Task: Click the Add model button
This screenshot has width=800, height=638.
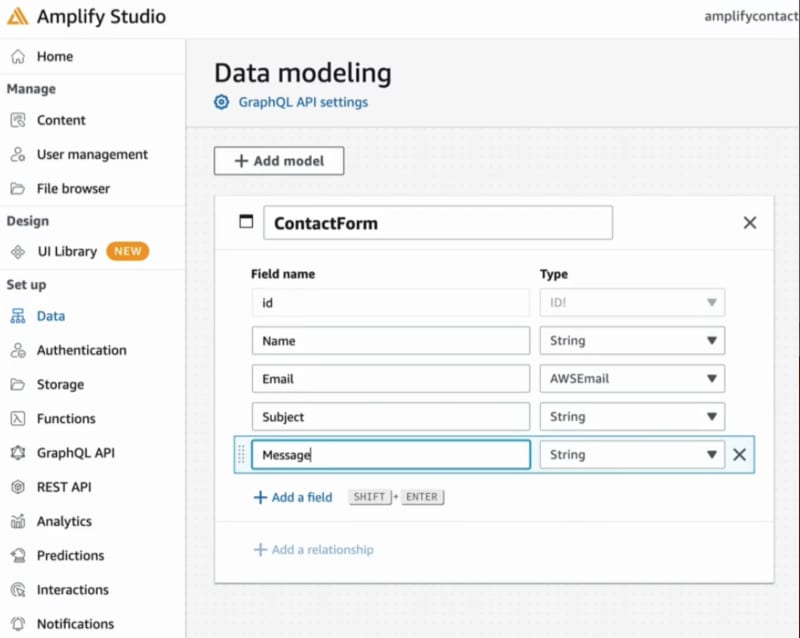Action: click(279, 161)
